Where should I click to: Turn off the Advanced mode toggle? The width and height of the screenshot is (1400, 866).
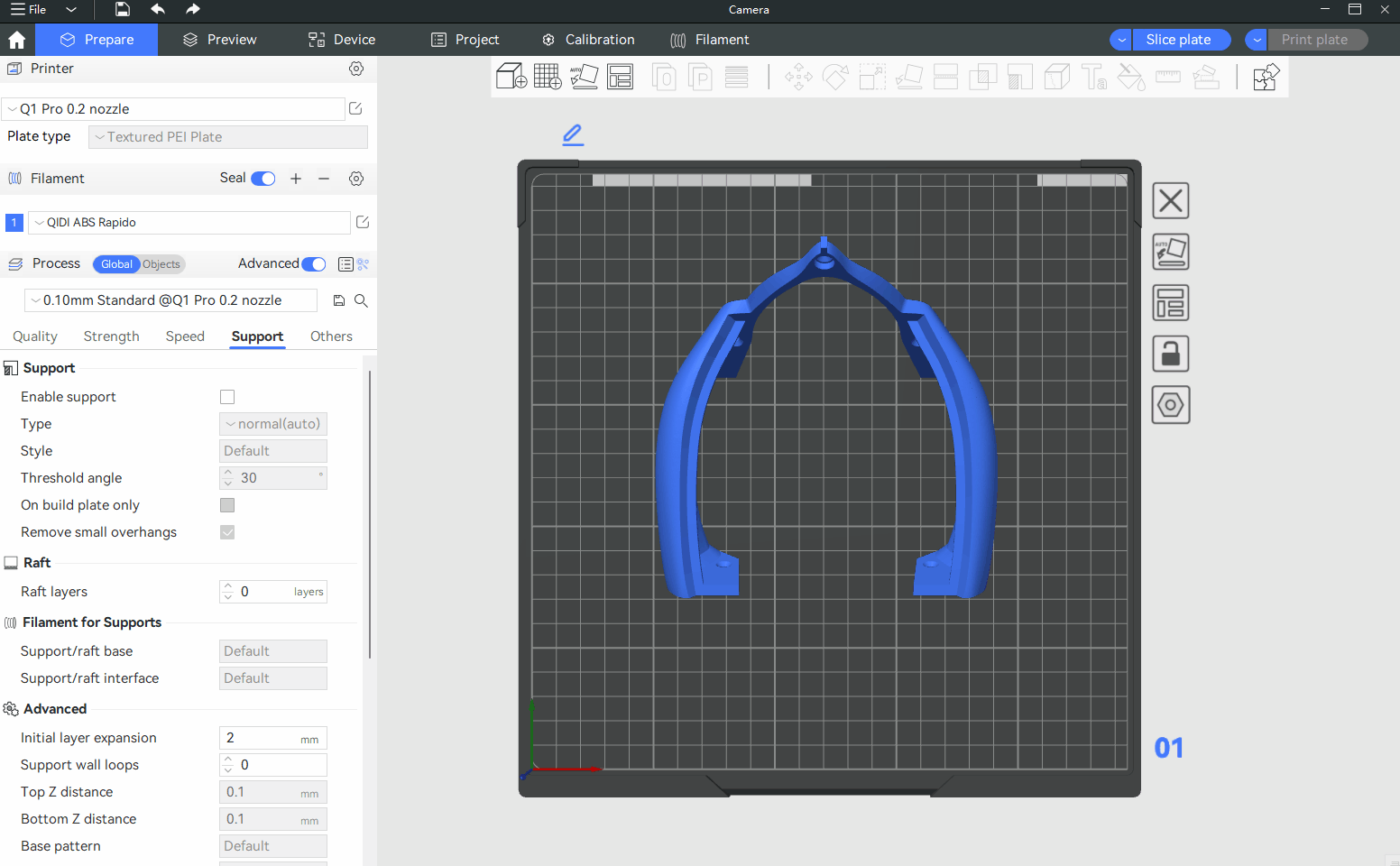(313, 264)
